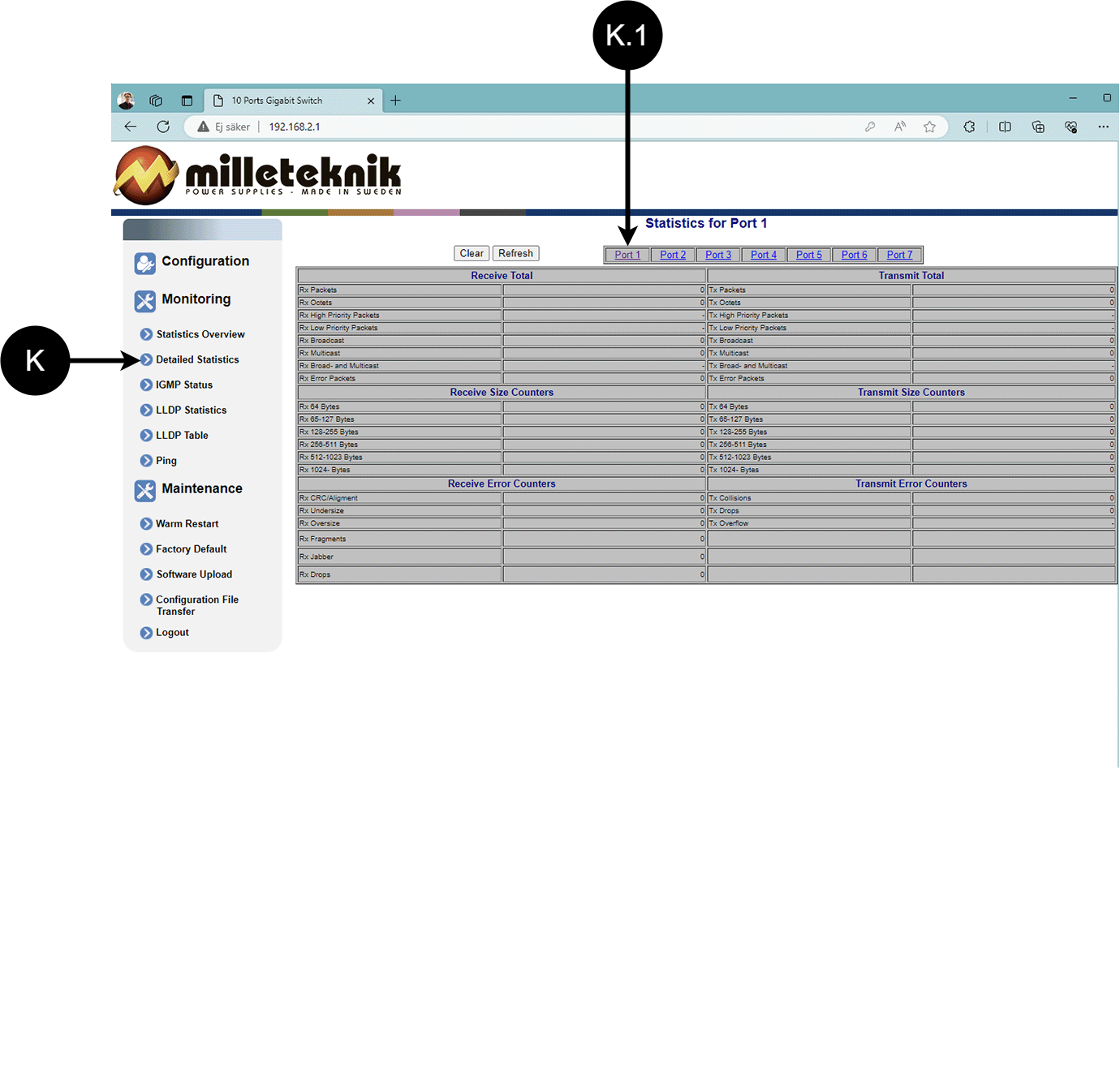Open Port 4 statistics

point(763,255)
